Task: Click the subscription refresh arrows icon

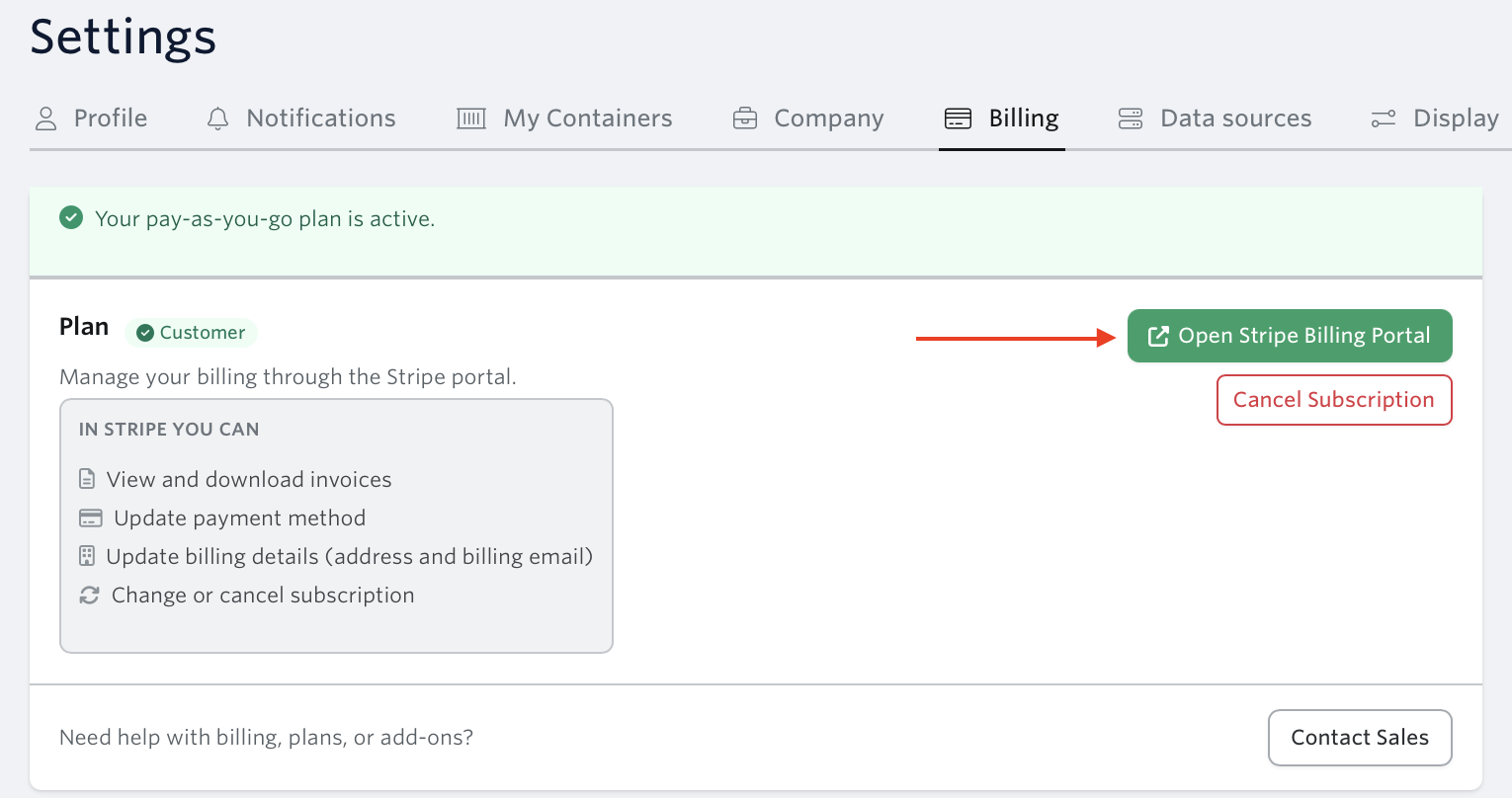Action: tap(90, 596)
